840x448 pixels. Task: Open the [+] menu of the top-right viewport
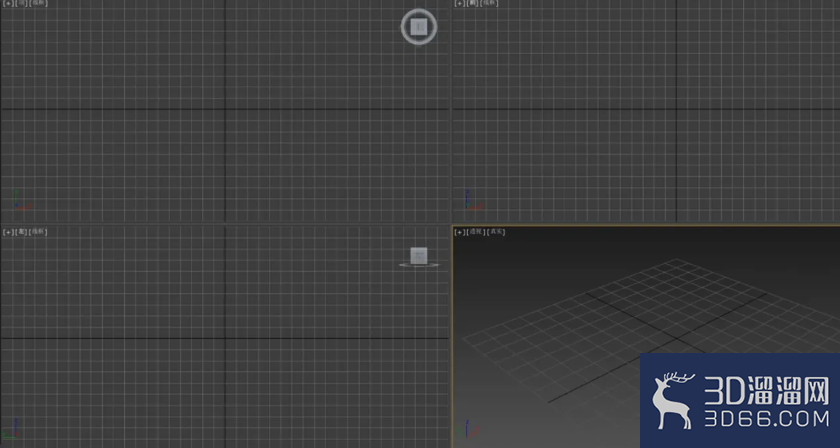[460, 3]
